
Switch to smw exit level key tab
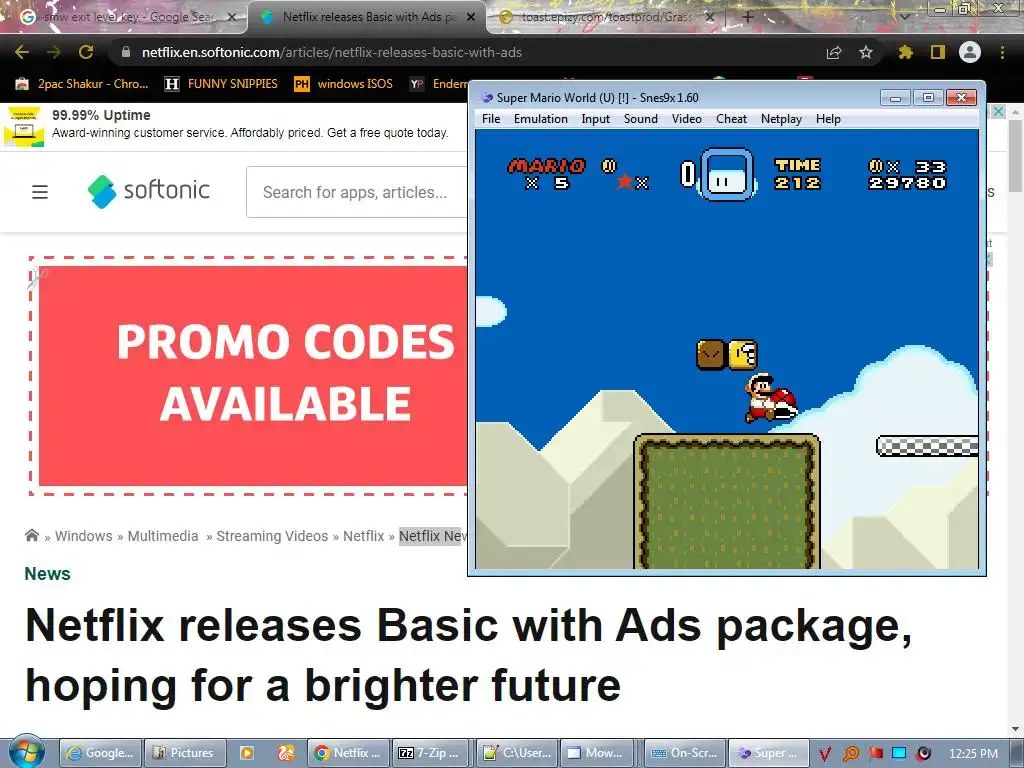pos(123,17)
